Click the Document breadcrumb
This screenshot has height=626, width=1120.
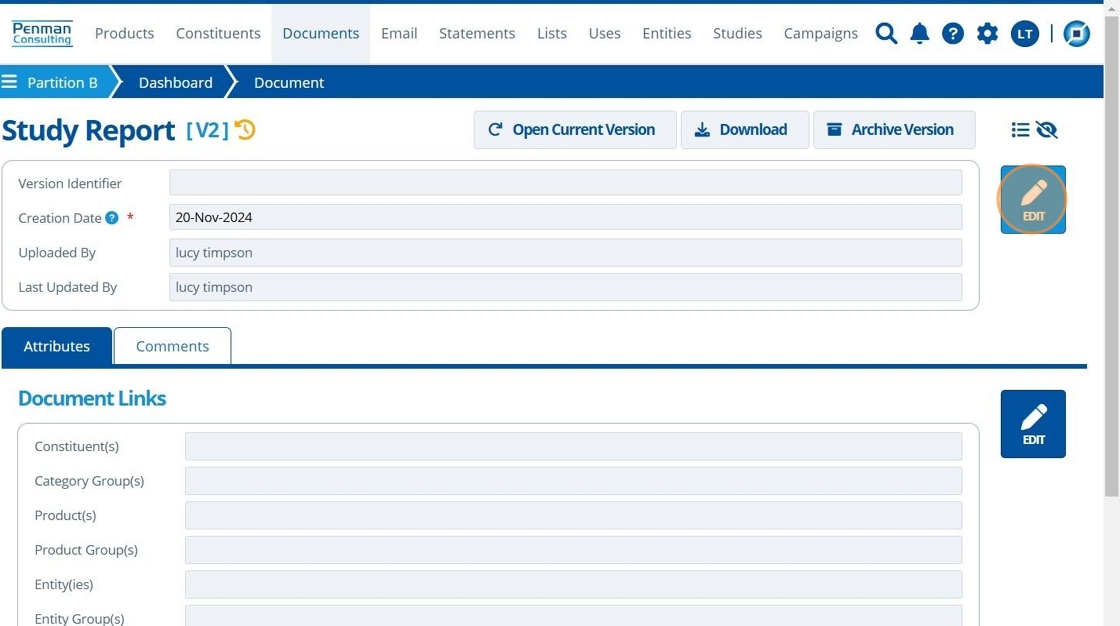click(289, 82)
